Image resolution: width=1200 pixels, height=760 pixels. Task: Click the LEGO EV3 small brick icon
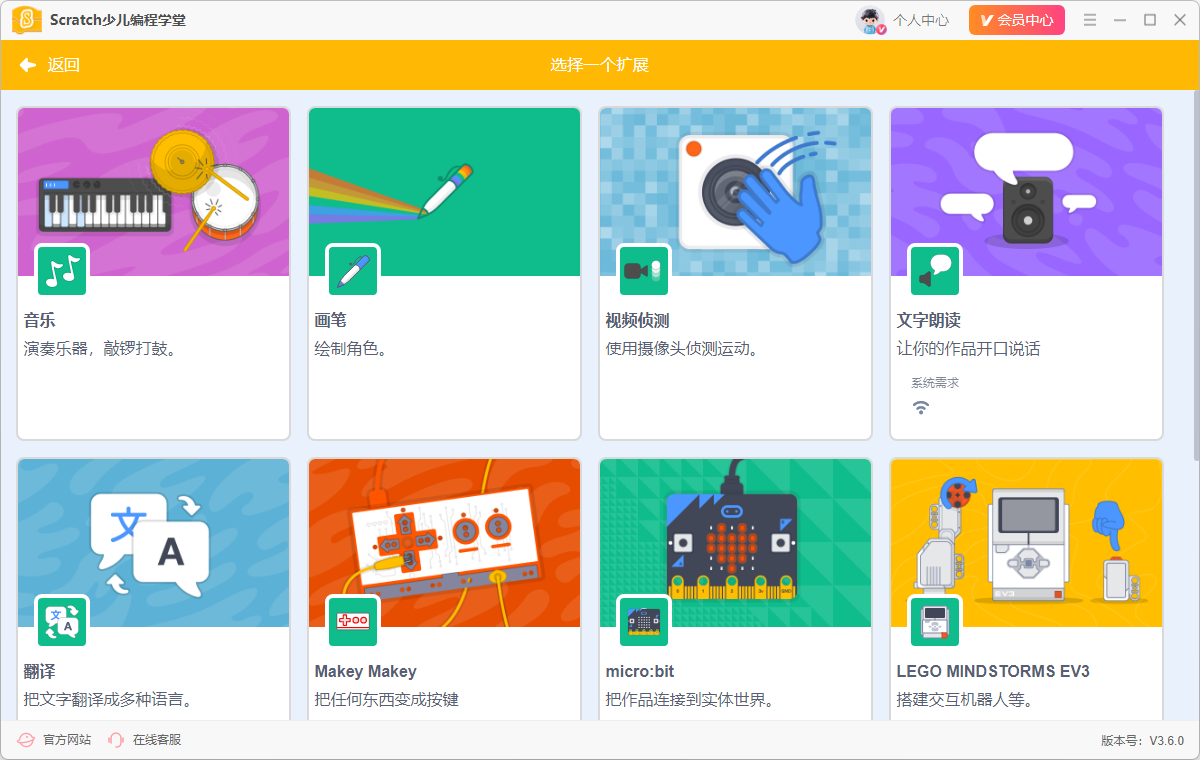coord(935,621)
